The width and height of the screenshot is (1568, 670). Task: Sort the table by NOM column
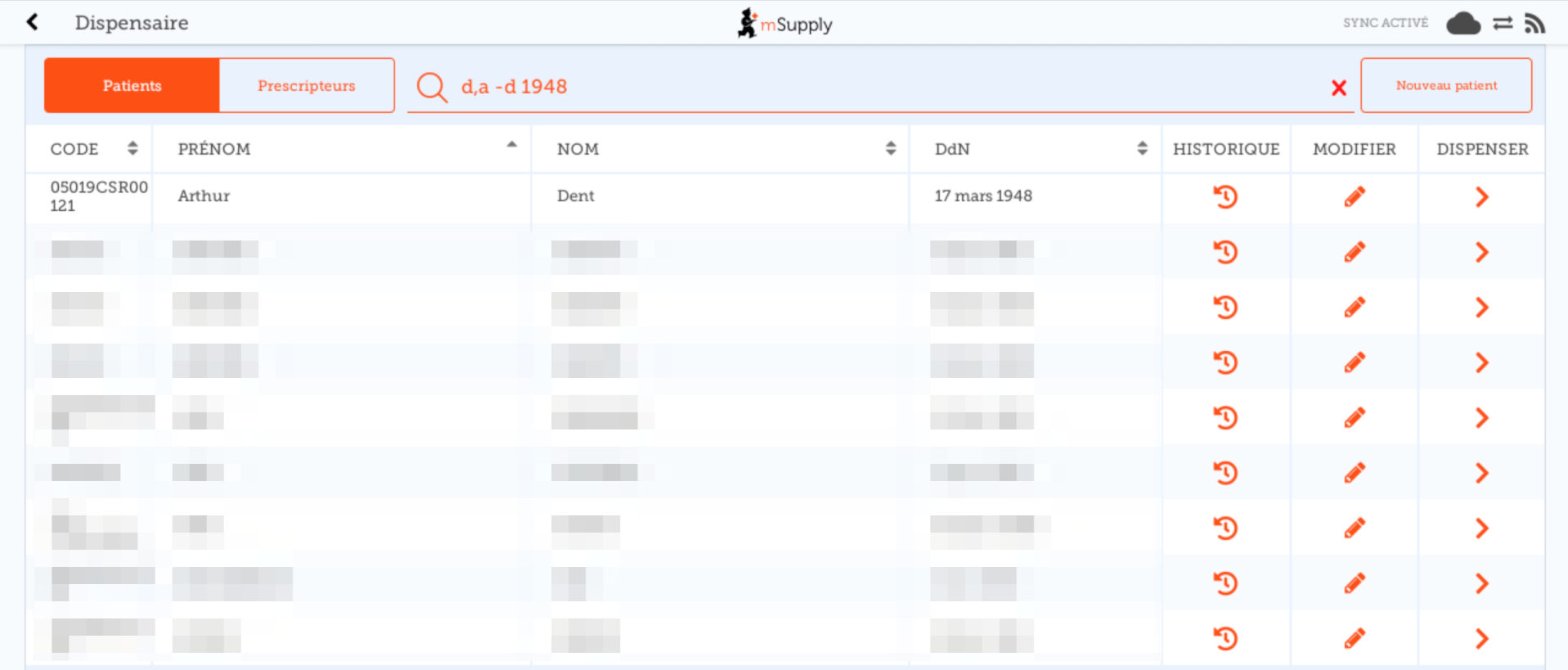coord(890,148)
